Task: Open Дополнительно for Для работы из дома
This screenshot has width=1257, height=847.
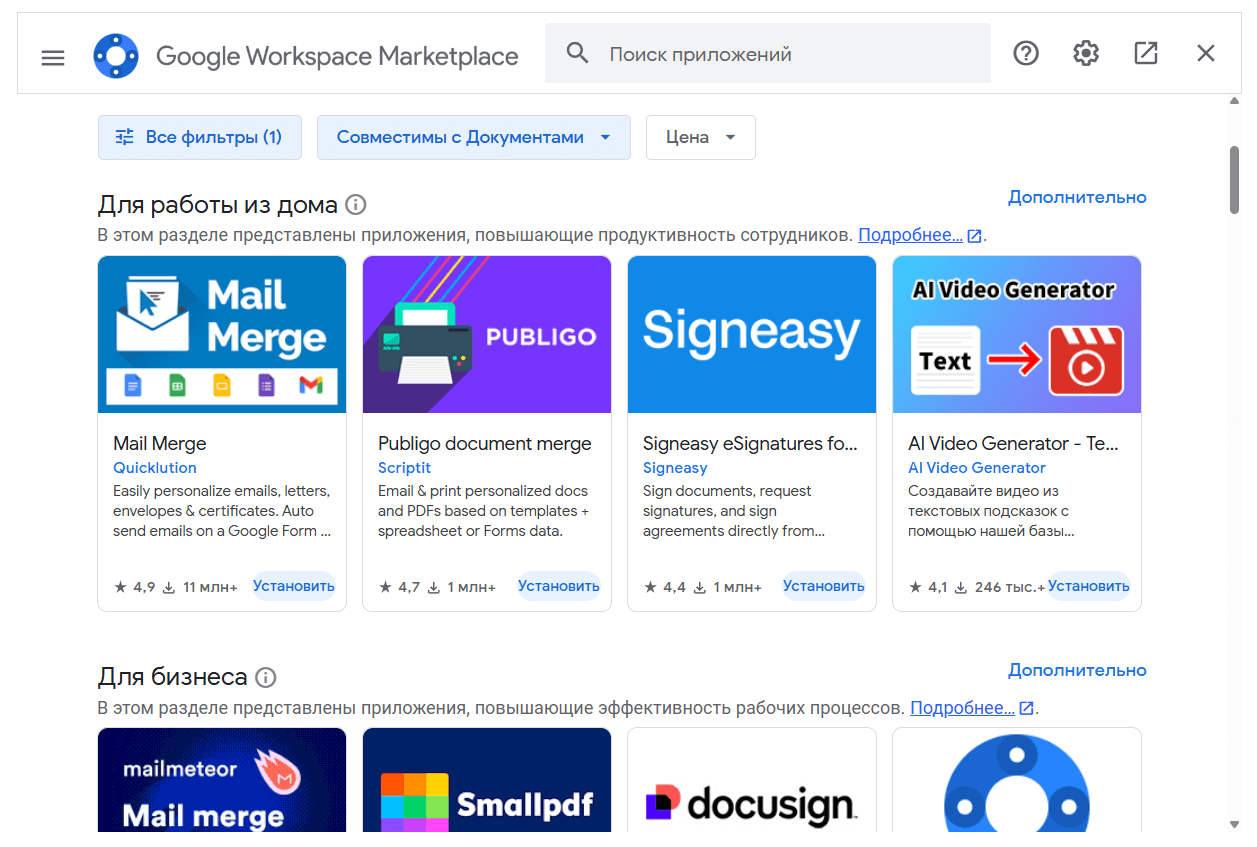Action: [x=1077, y=197]
